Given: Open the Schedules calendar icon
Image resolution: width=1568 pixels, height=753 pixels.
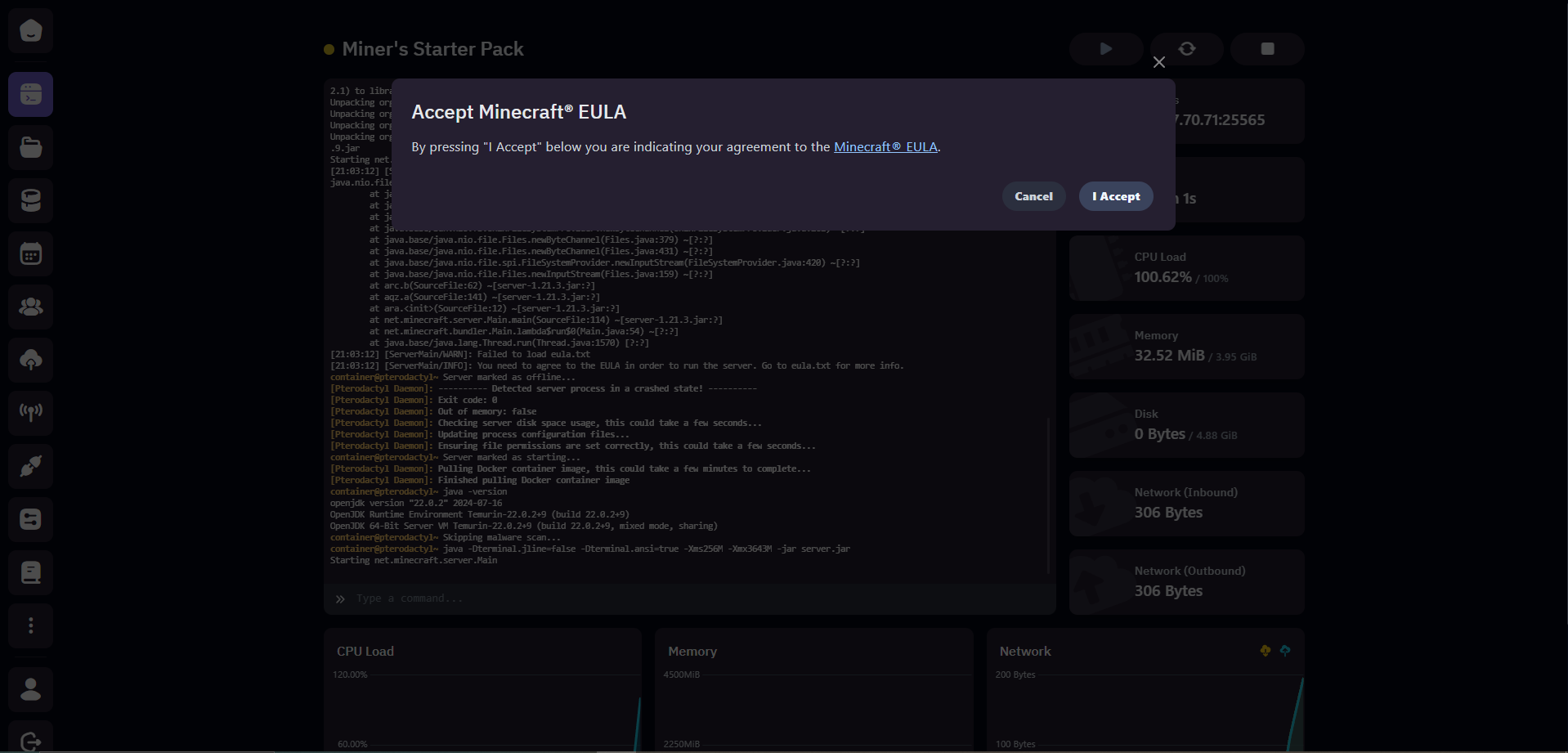Looking at the screenshot, I should tap(31, 253).
